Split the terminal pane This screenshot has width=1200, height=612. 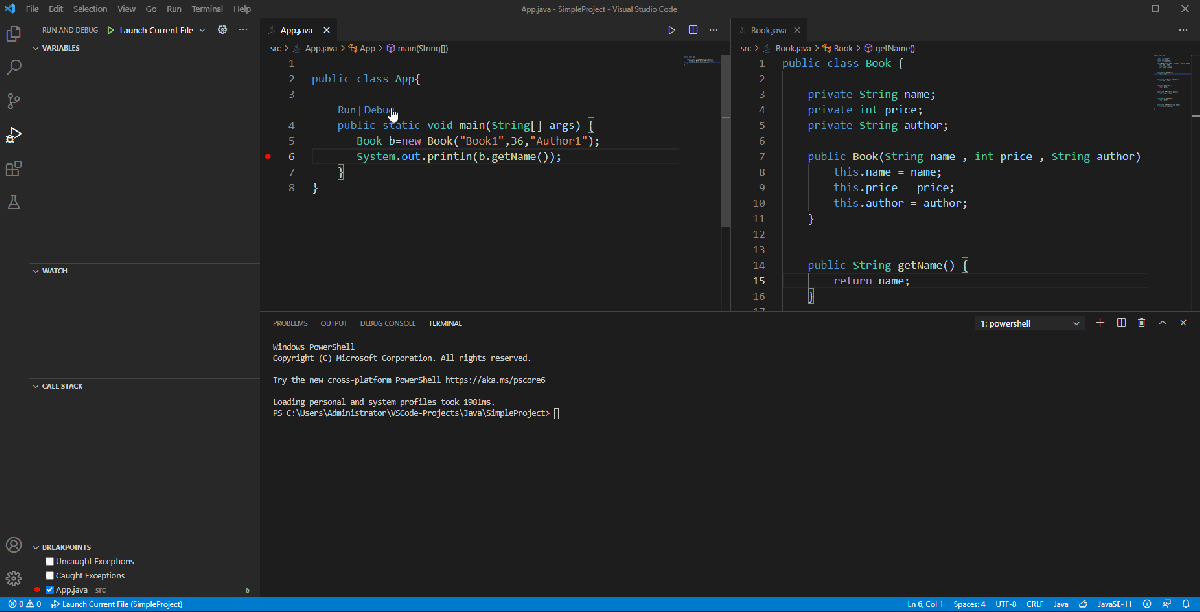[1121, 323]
